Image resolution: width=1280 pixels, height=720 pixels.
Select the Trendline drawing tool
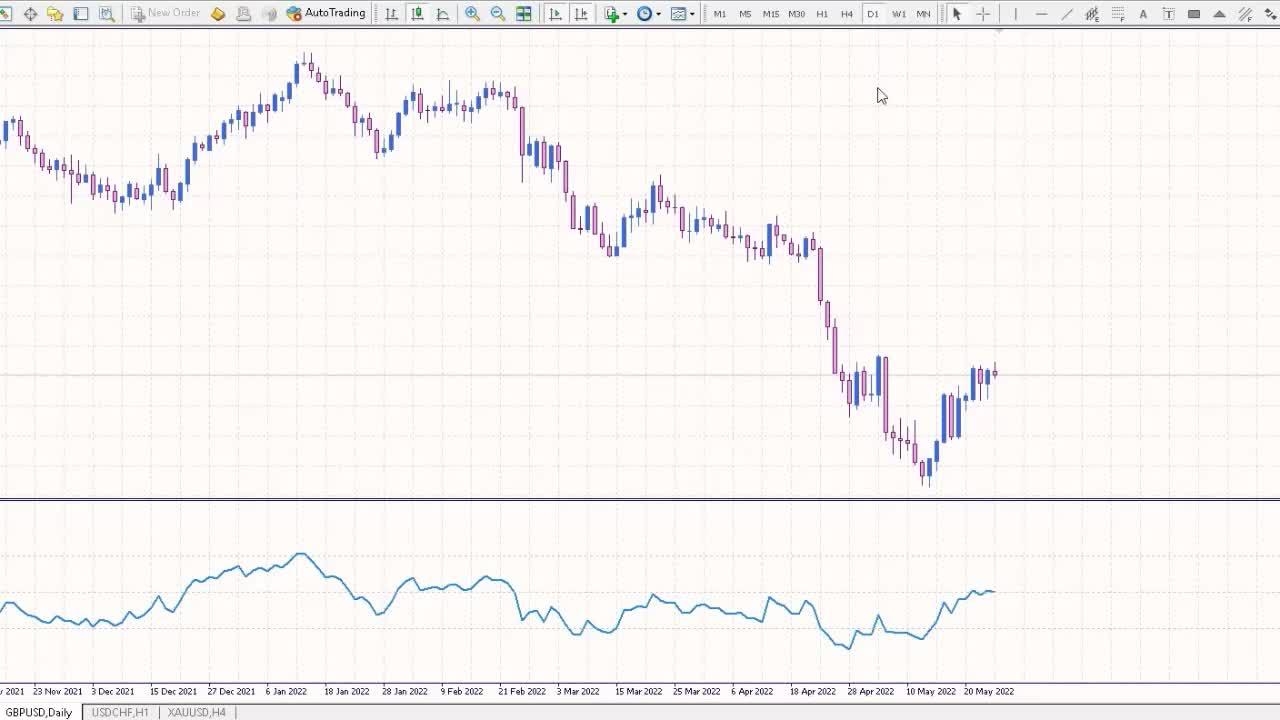[1067, 14]
